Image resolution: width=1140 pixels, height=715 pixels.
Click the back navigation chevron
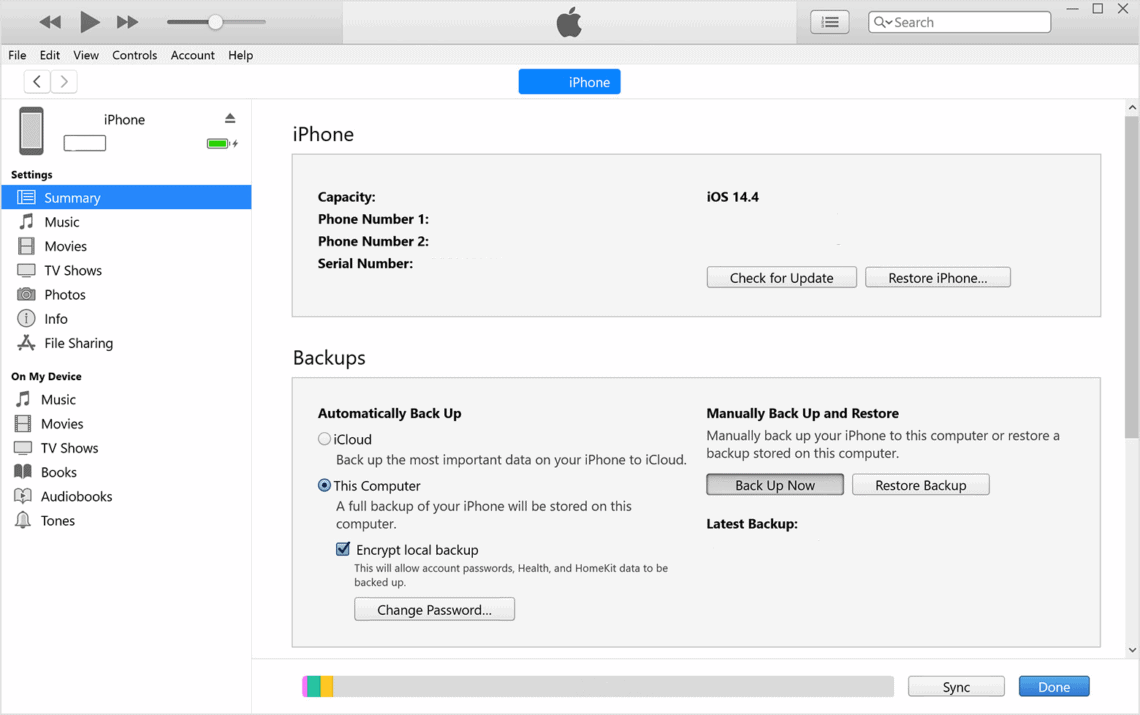tap(36, 81)
